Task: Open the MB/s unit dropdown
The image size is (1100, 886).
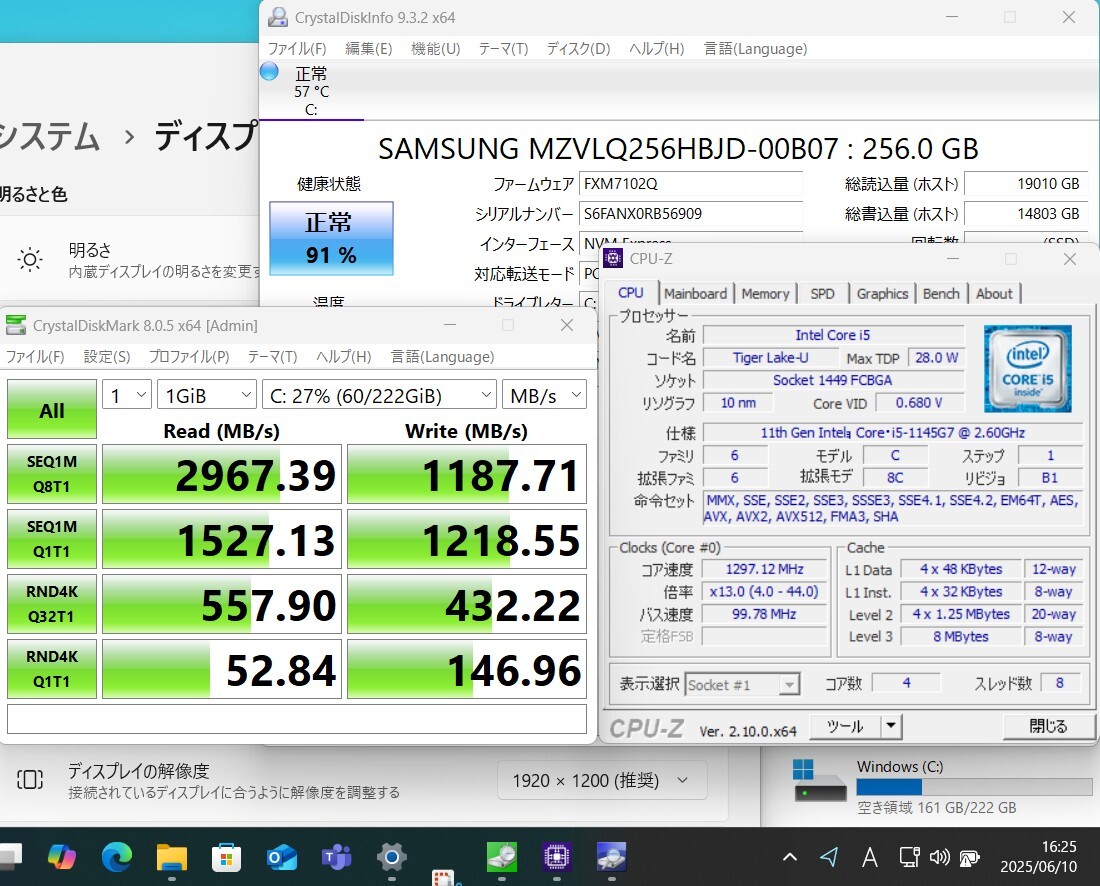Action: pyautogui.click(x=544, y=396)
